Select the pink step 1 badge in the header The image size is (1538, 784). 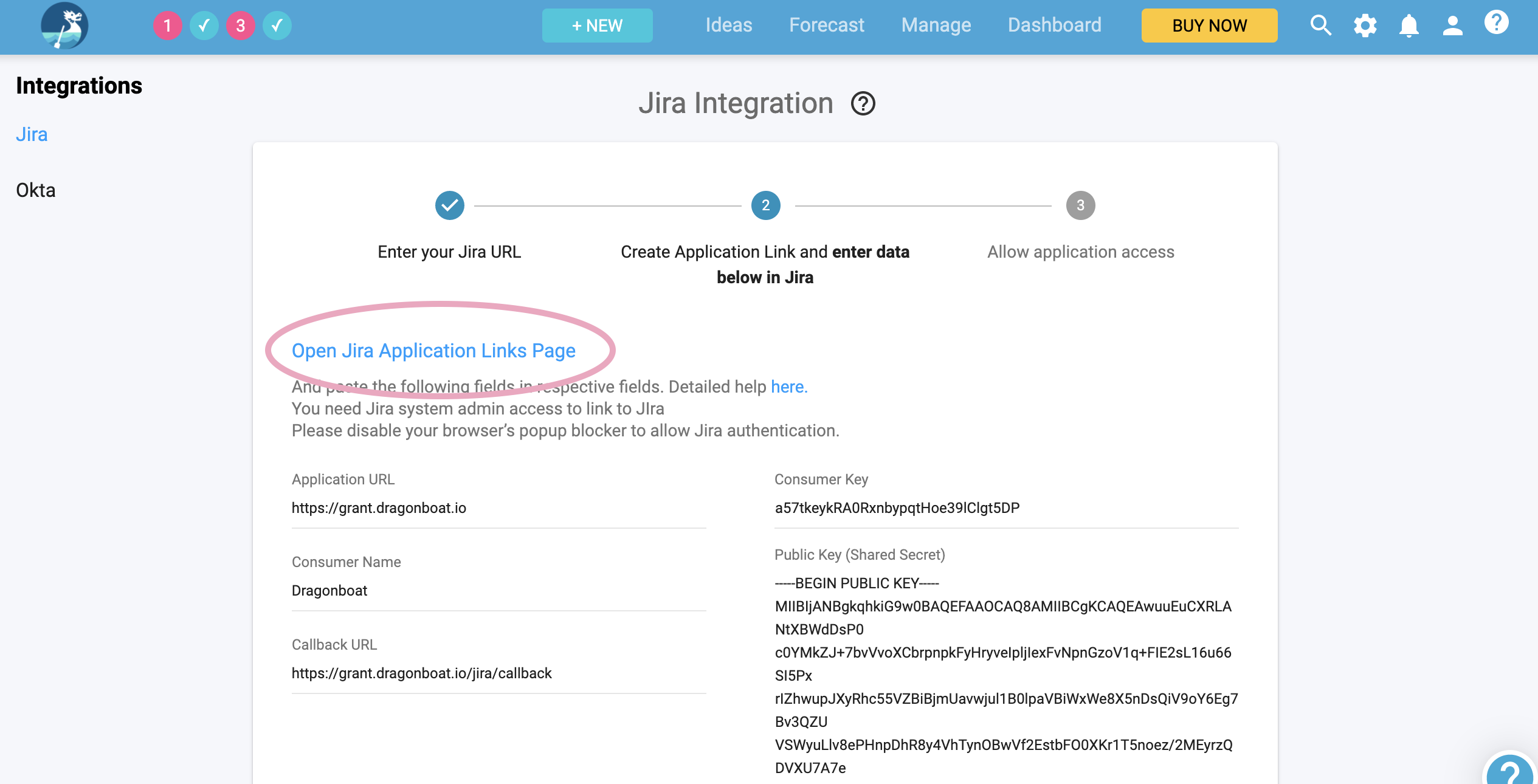167,26
